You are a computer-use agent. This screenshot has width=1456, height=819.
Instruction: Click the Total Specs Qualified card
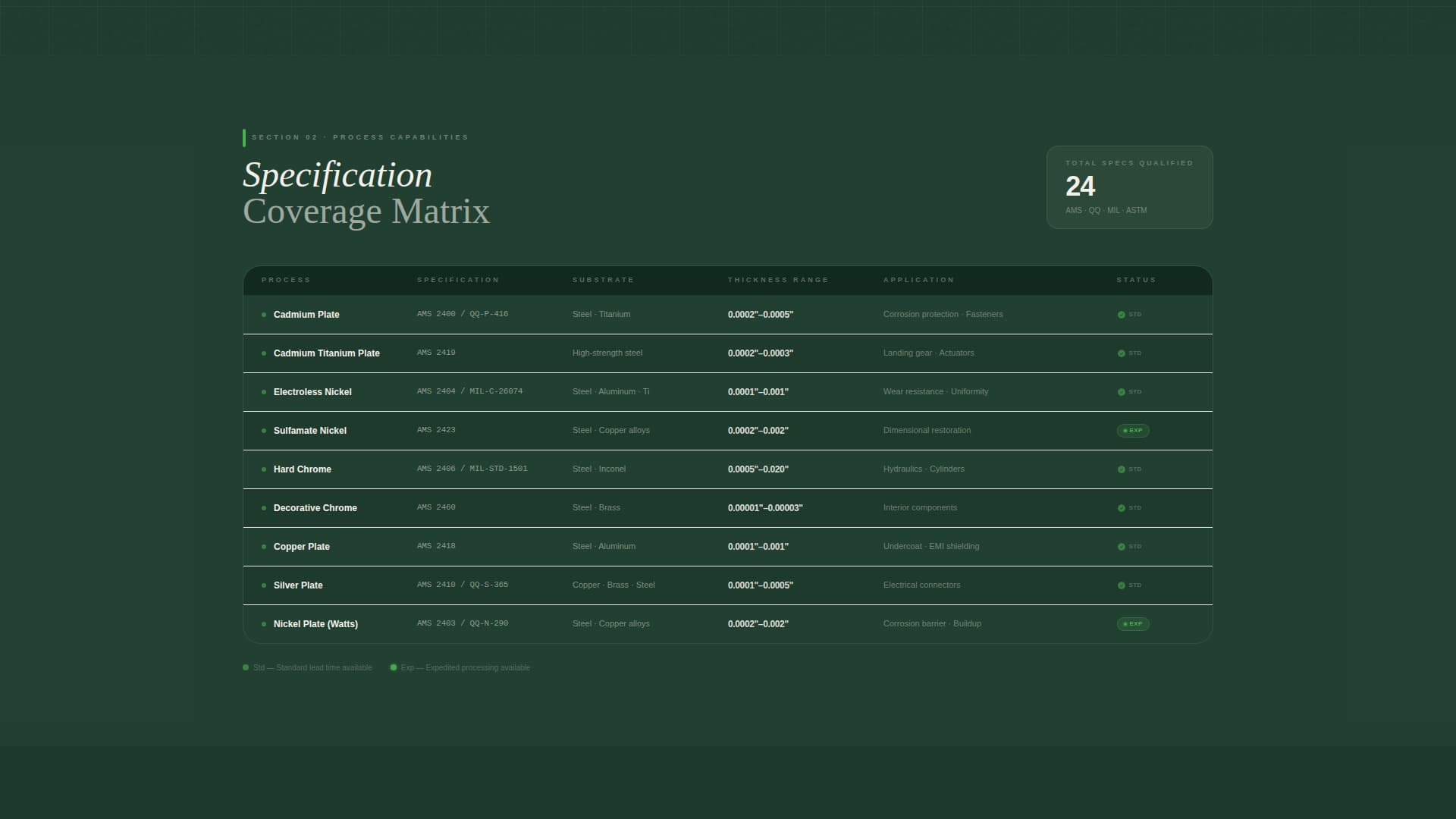click(x=1129, y=187)
